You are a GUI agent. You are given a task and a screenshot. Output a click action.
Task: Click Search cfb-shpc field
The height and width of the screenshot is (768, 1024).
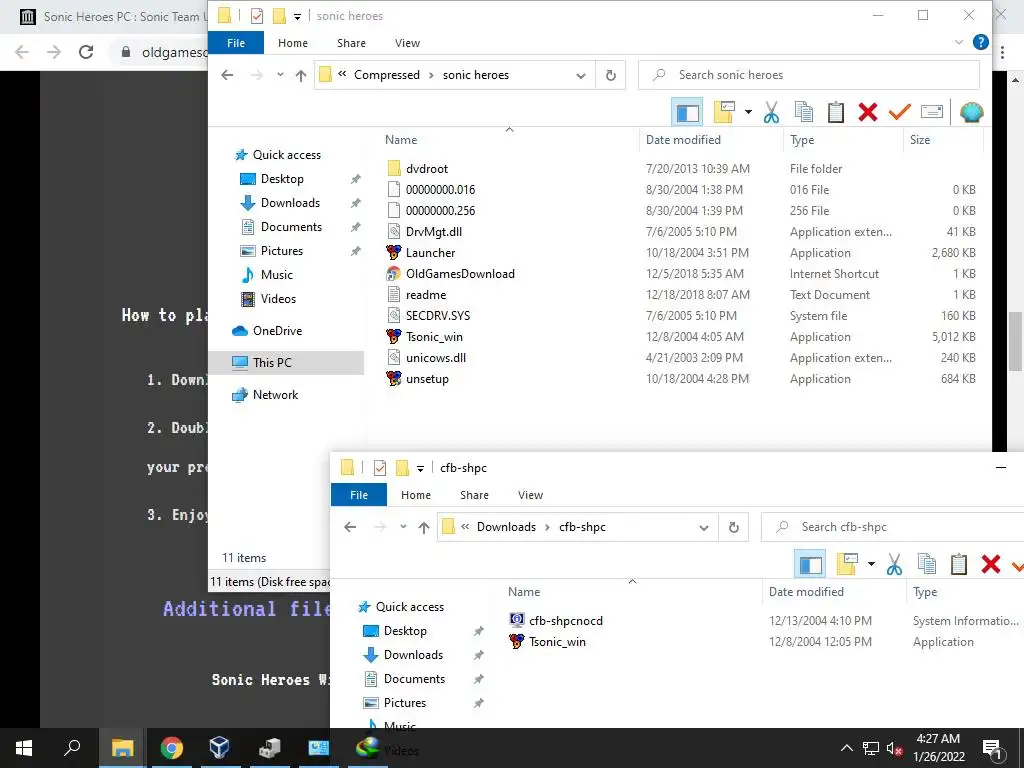coord(893,527)
